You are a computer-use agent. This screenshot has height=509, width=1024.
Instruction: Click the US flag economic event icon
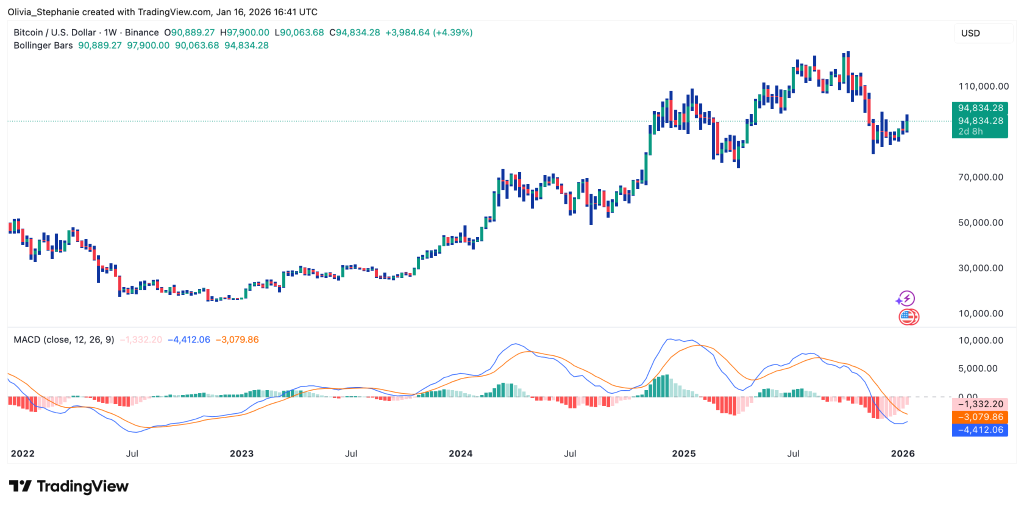pos(908,317)
